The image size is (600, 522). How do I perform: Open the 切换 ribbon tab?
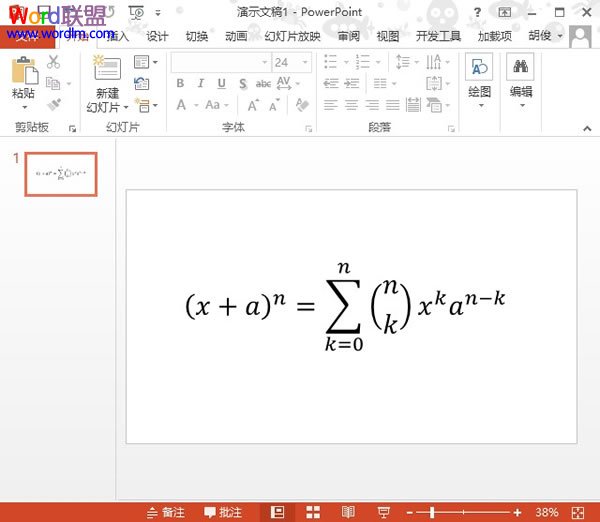click(197, 36)
